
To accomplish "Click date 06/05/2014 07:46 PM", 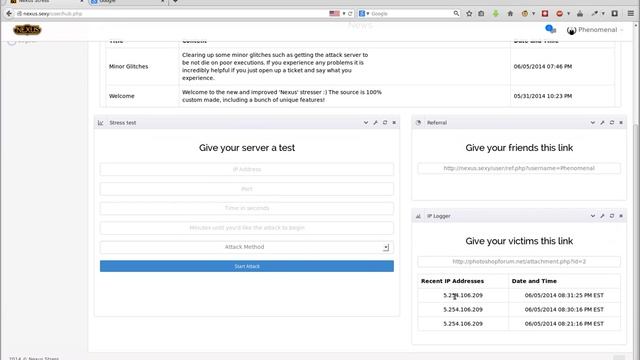I will 543,67.
